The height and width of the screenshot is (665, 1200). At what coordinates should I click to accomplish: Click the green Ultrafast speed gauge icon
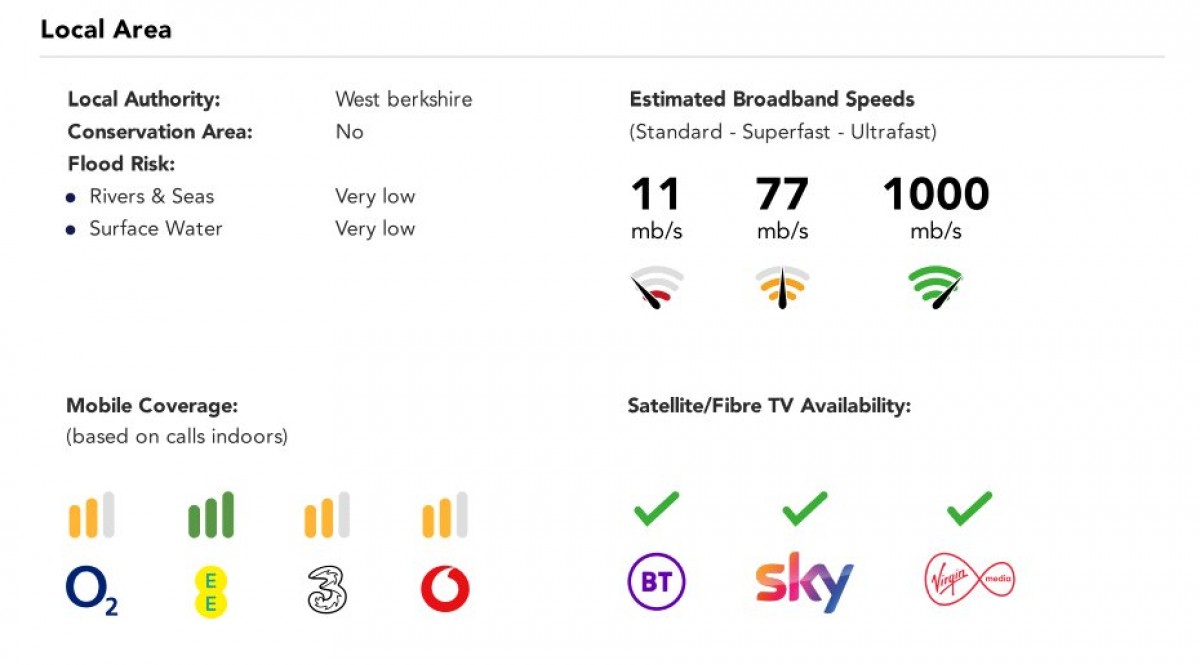pos(935,288)
